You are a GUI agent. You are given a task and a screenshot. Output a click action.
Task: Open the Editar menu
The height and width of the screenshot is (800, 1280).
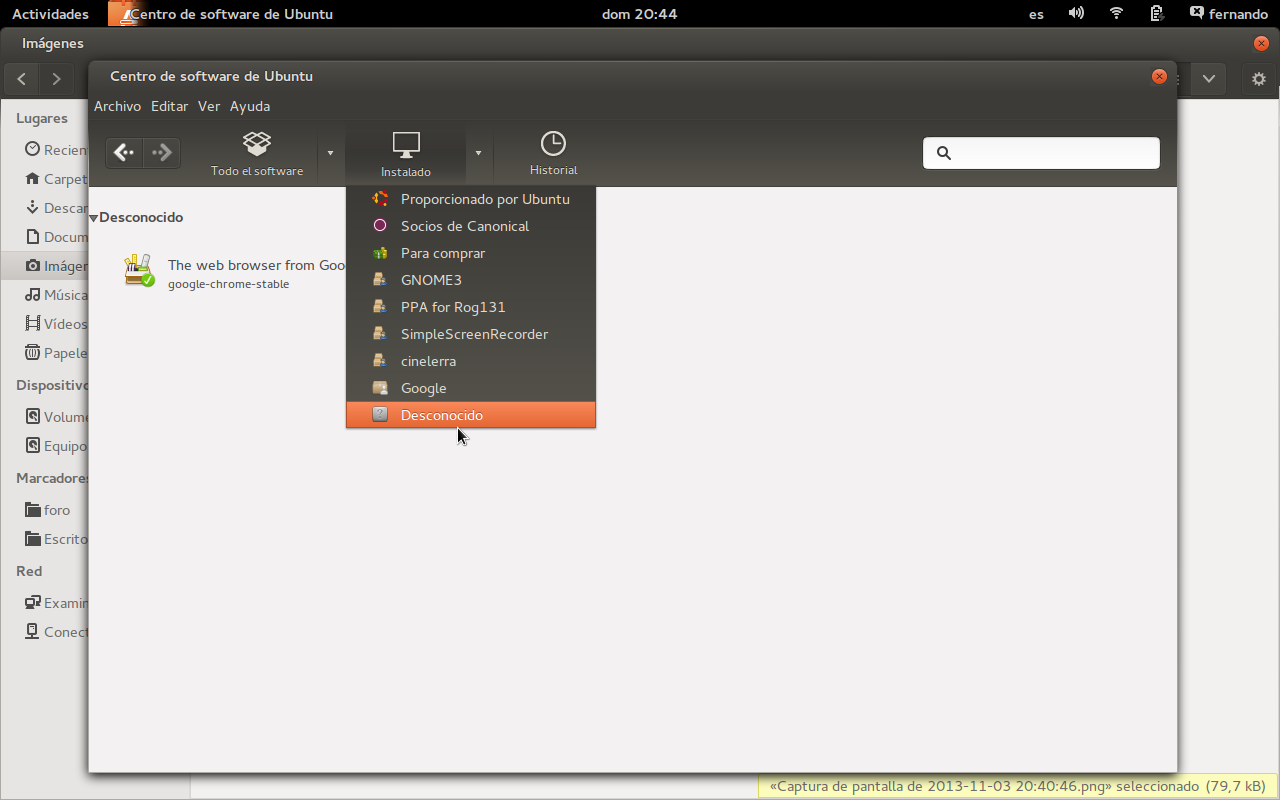pyautogui.click(x=169, y=106)
